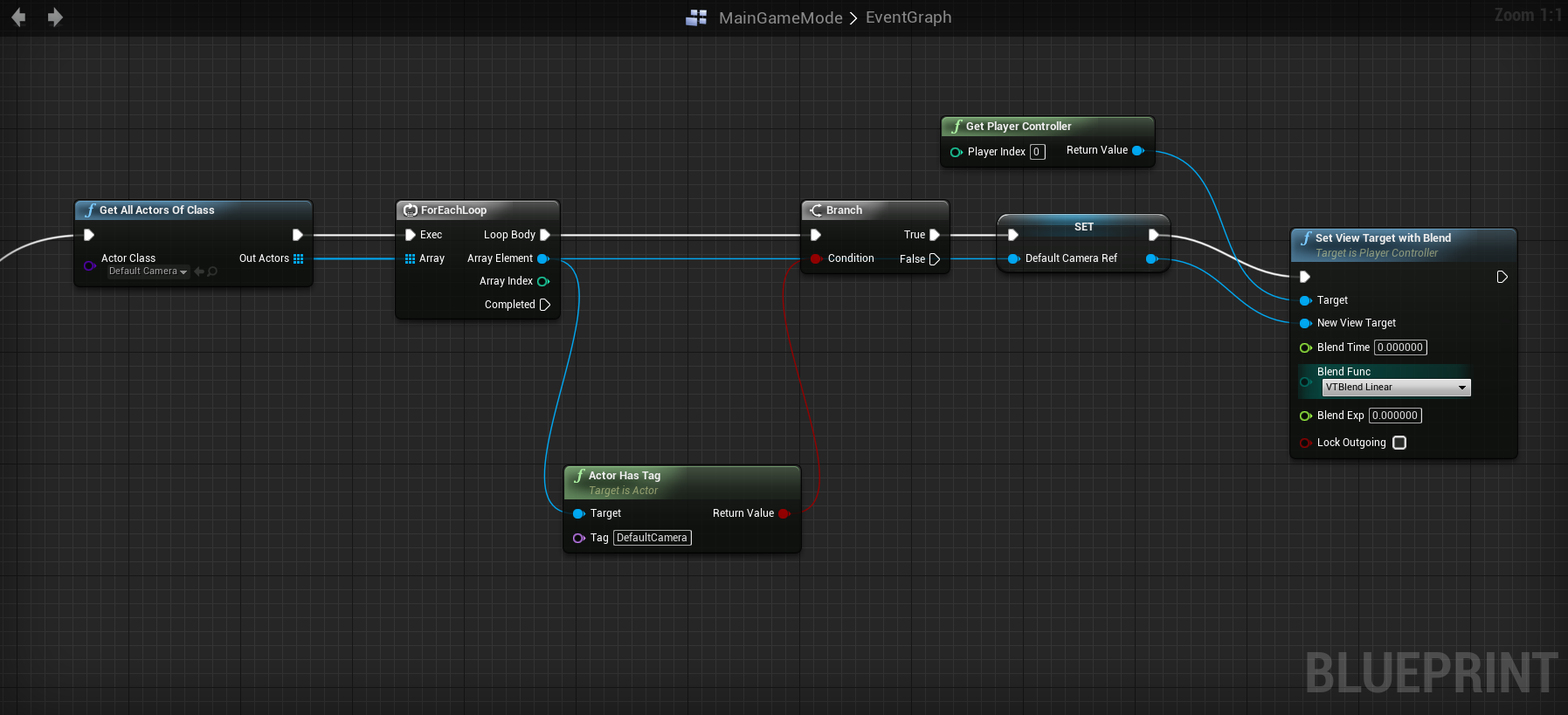Edit the Blend Time value field

click(1400, 347)
